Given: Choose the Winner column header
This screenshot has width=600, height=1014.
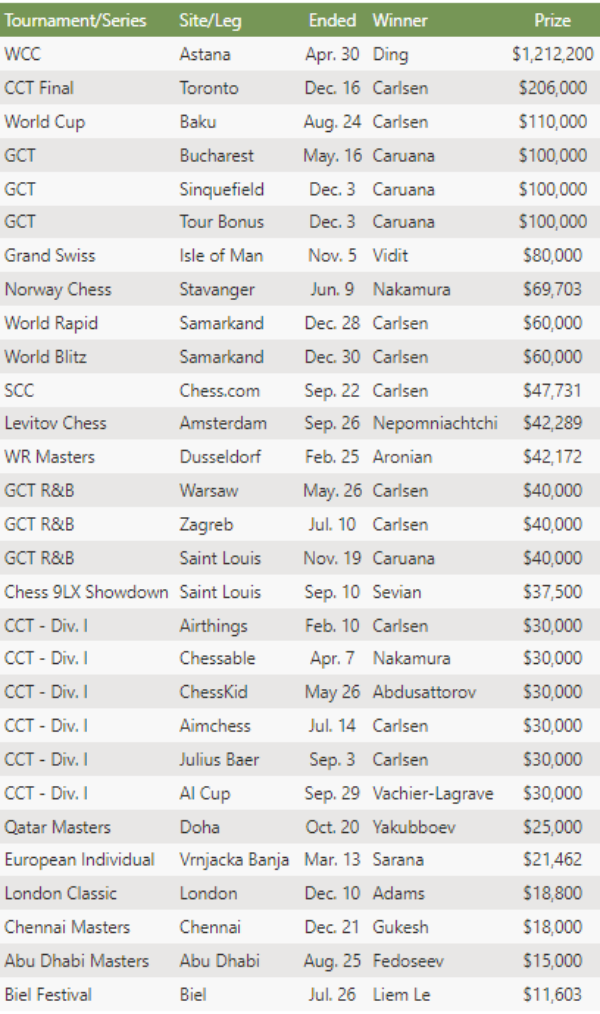Looking at the screenshot, I should tap(400, 21).
